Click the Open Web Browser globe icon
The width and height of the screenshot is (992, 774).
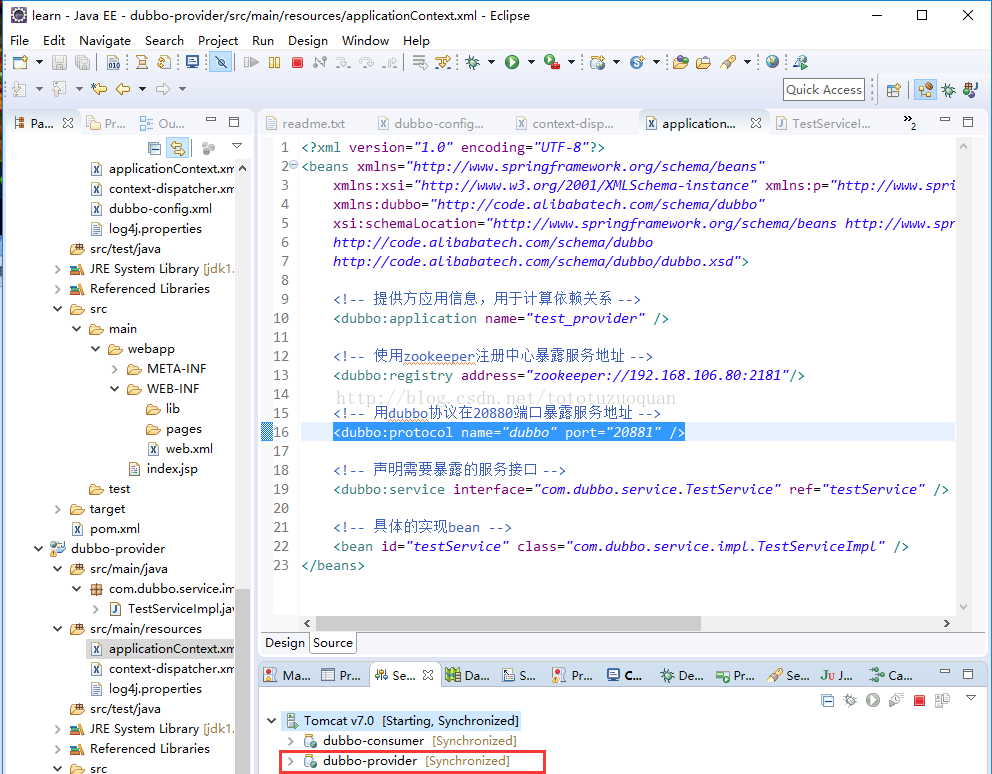pyautogui.click(x=772, y=62)
